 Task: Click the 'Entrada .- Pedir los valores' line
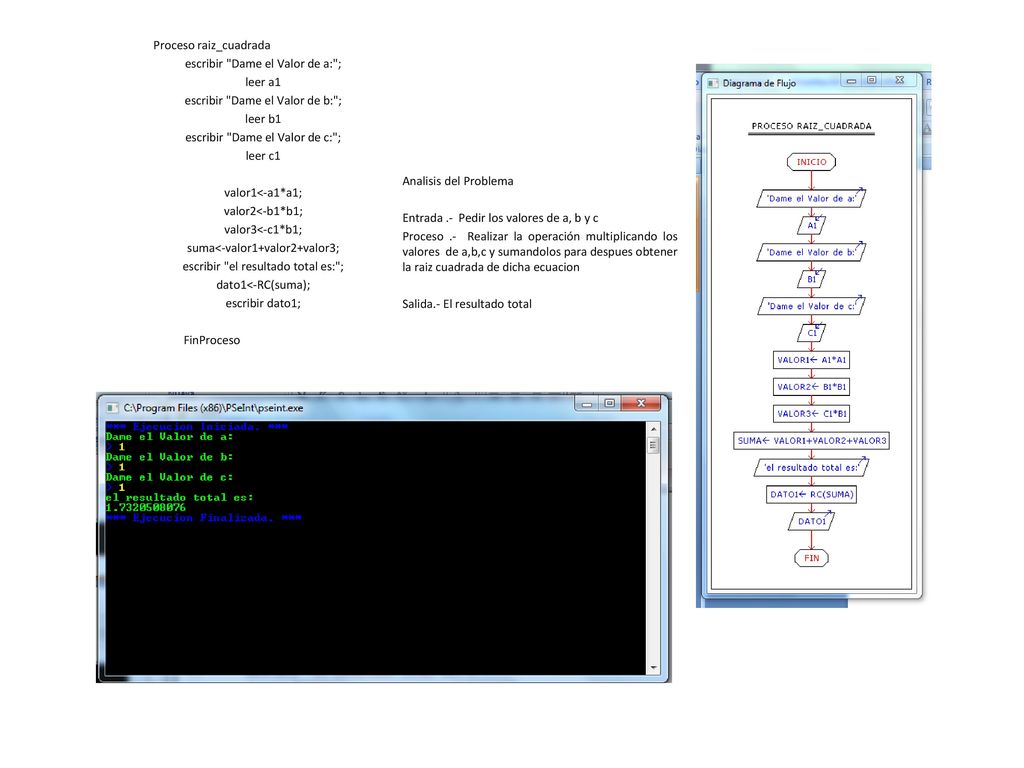[x=500, y=218]
